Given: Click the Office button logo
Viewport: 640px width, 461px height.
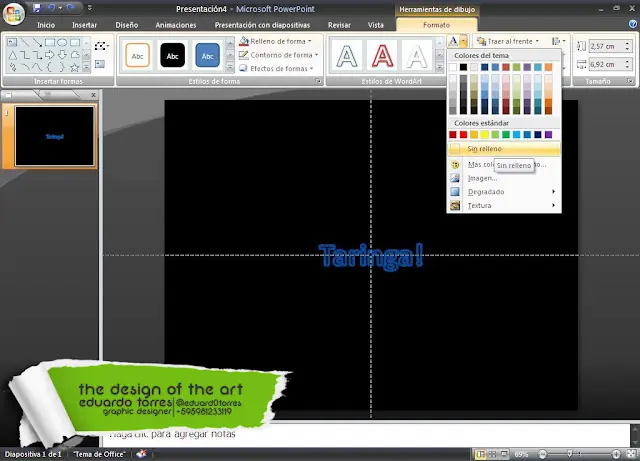Looking at the screenshot, I should [13, 11].
